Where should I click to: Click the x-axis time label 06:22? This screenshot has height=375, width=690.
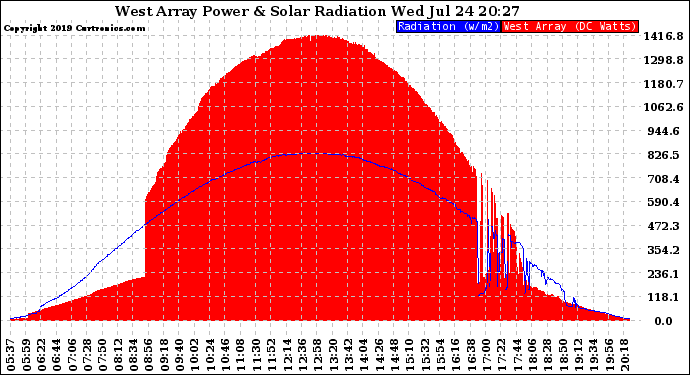click(41, 355)
